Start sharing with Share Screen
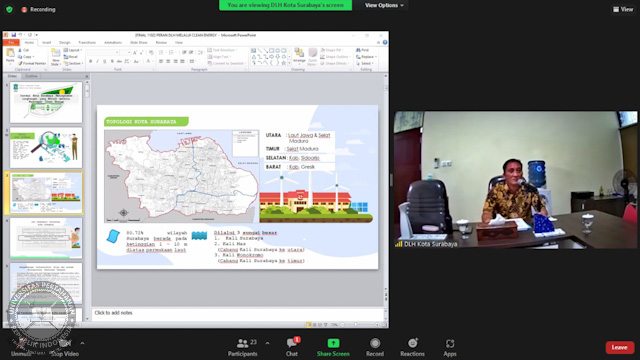This screenshot has height=360, width=640. pyautogui.click(x=333, y=347)
